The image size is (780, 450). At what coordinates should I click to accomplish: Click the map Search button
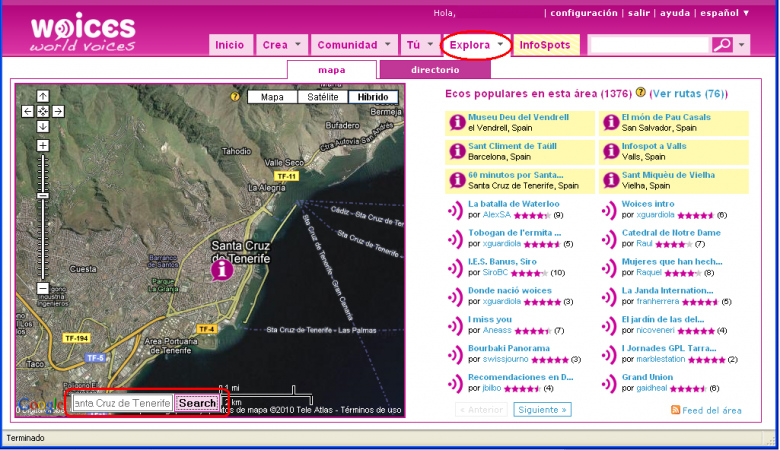point(197,403)
